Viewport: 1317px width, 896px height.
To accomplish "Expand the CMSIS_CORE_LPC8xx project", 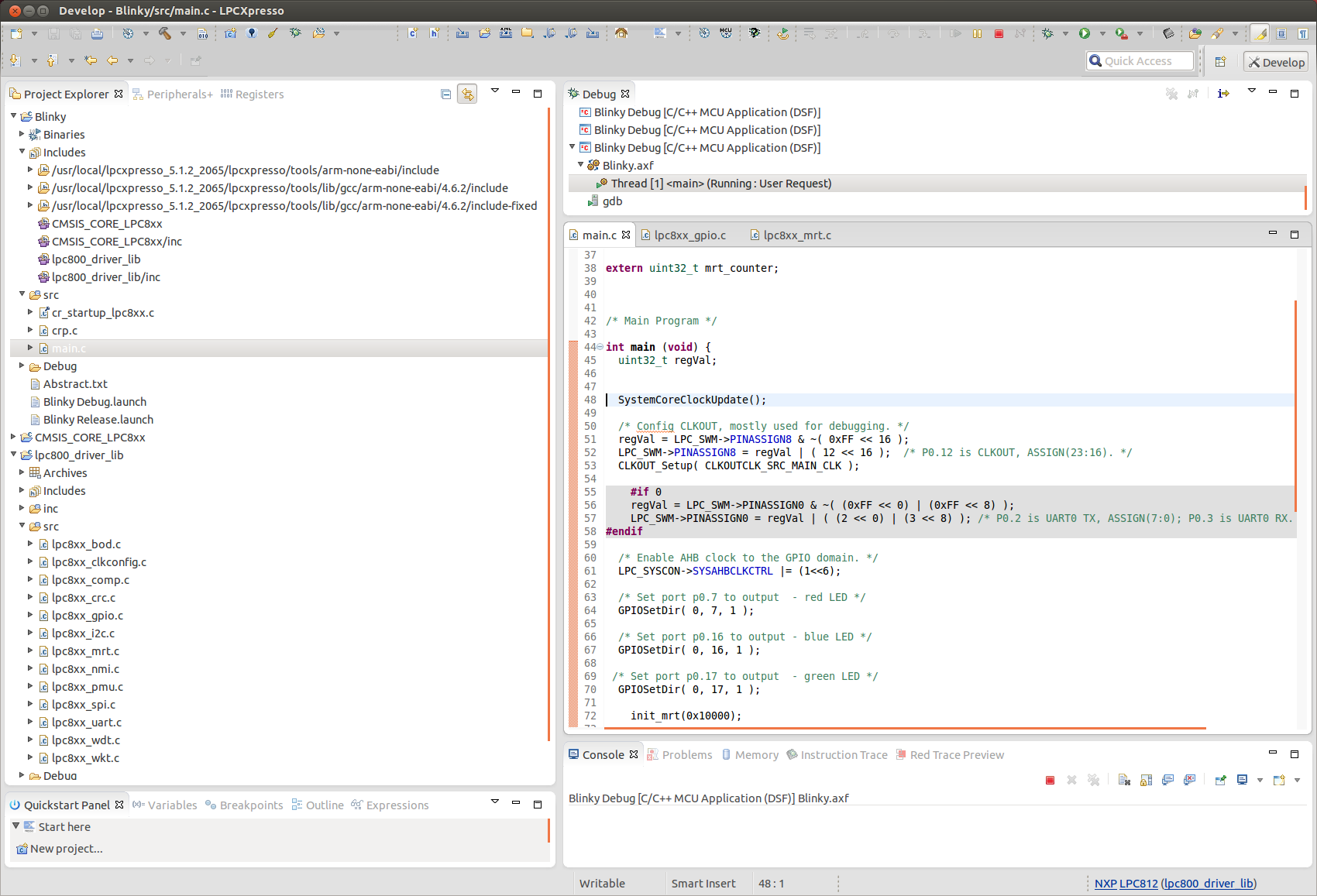I will (13, 437).
